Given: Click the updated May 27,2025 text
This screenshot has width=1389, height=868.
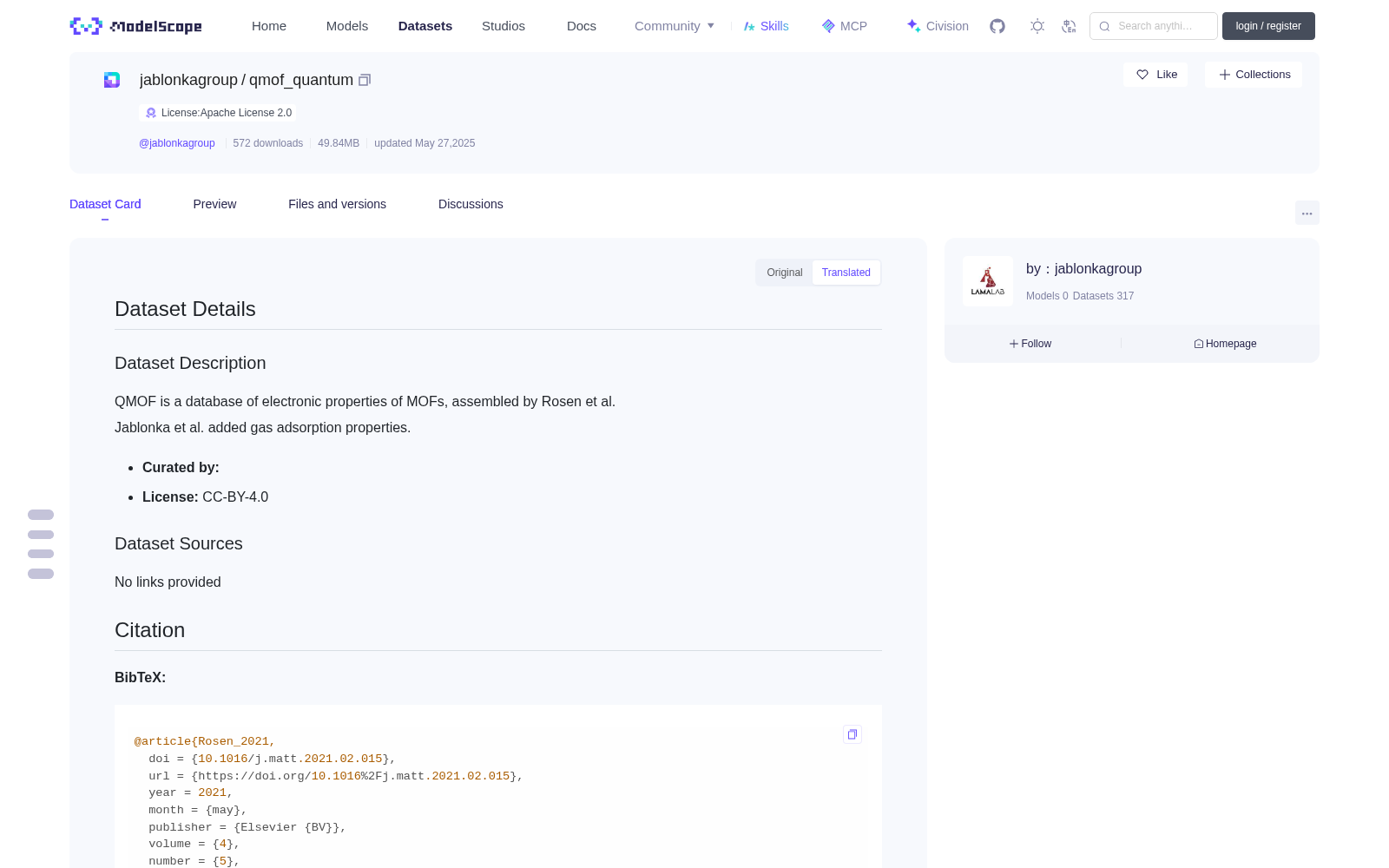Looking at the screenshot, I should coord(425,143).
